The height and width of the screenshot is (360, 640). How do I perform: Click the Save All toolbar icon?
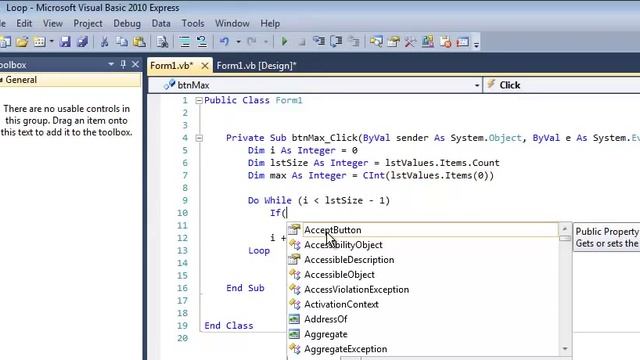82,42
